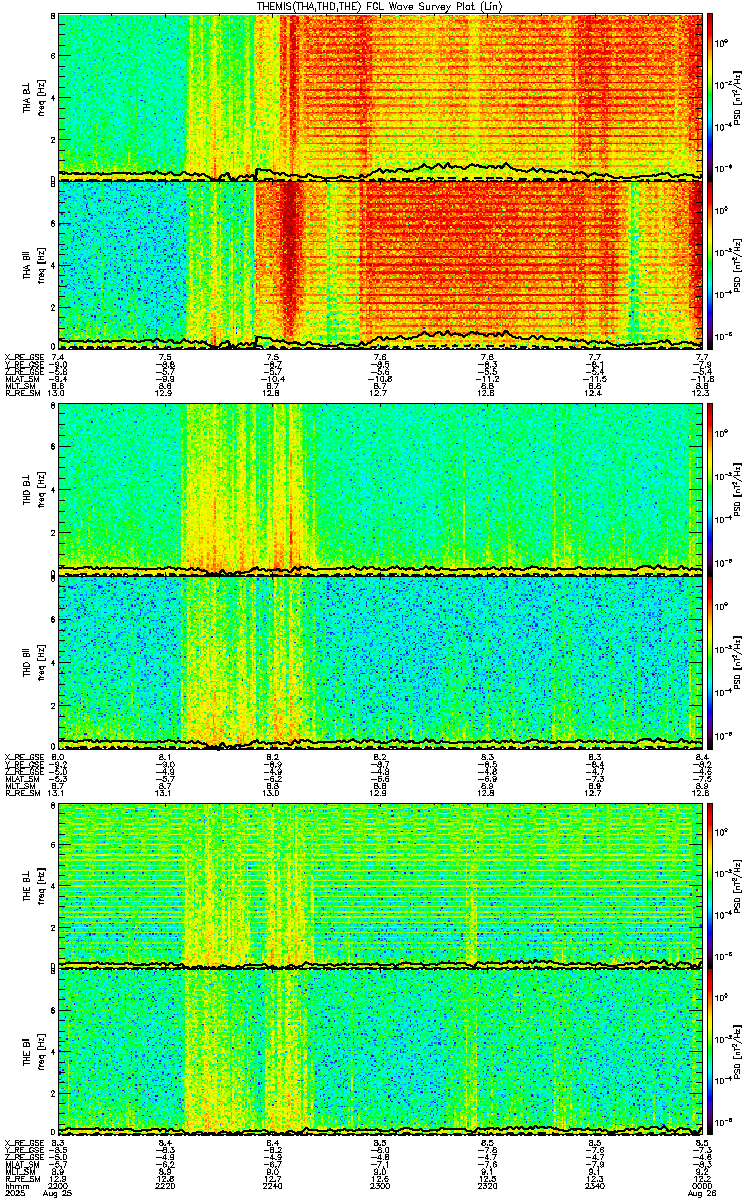Click the 2340 time tick label
The height and width of the screenshot is (1200, 750).
coord(595,1185)
